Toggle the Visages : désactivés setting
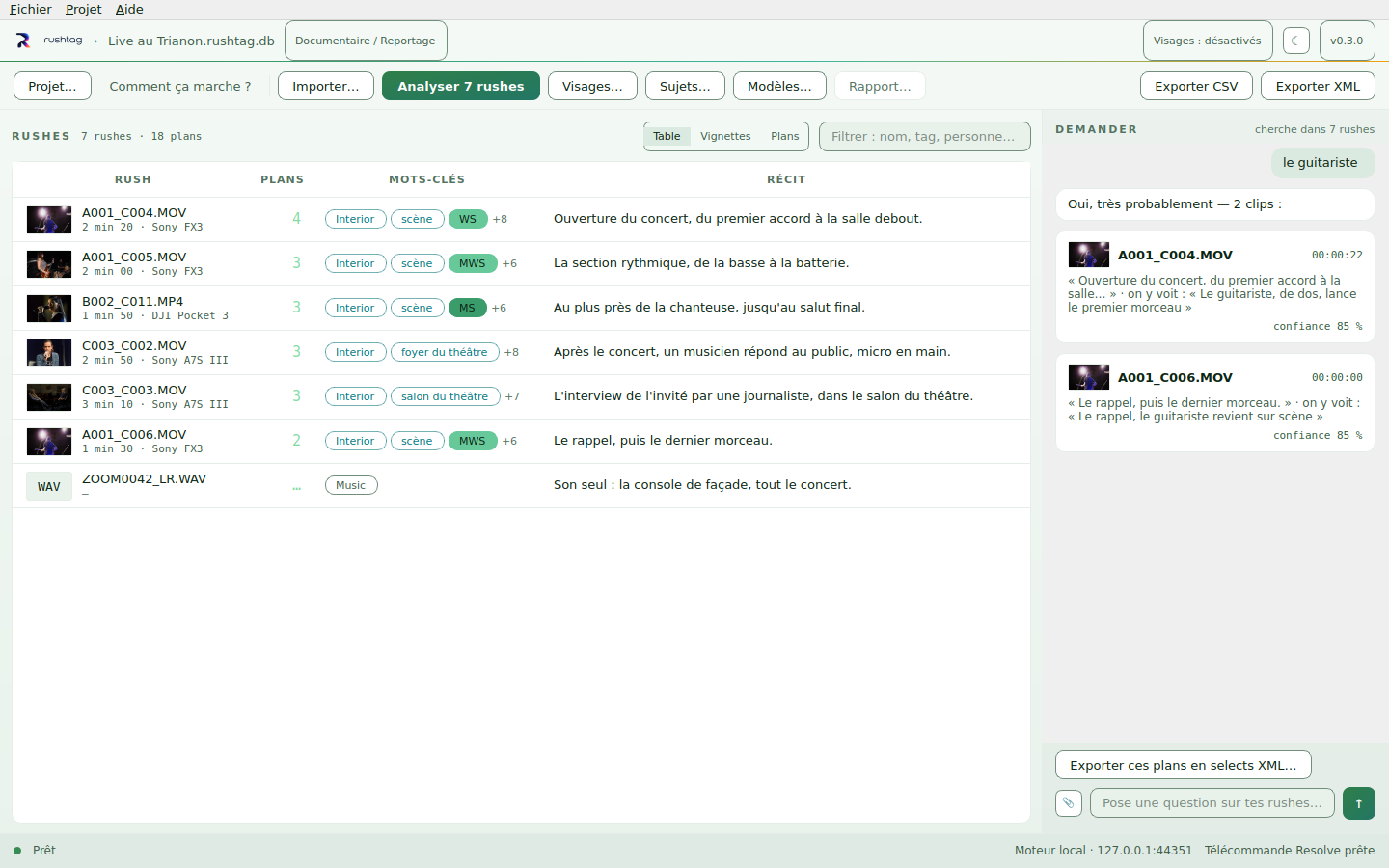 (1207, 41)
